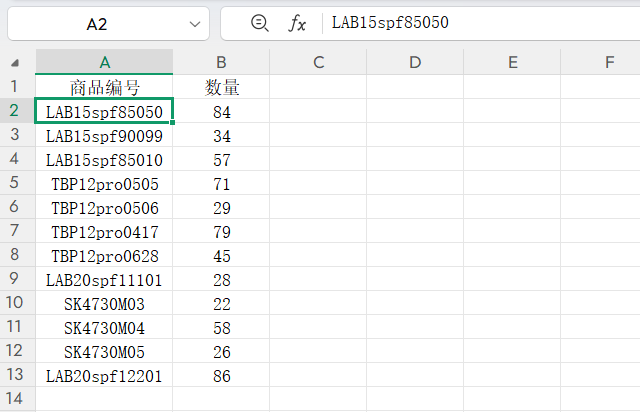Select cell containing TBP12pro0505
Screen dimensions: 640x412
(105, 183)
